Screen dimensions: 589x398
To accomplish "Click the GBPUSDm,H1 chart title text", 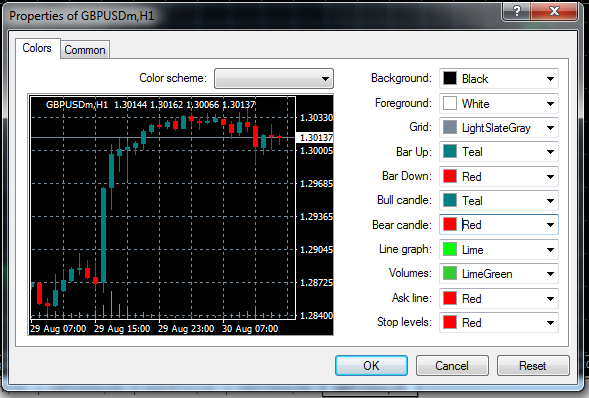I will [x=77, y=104].
